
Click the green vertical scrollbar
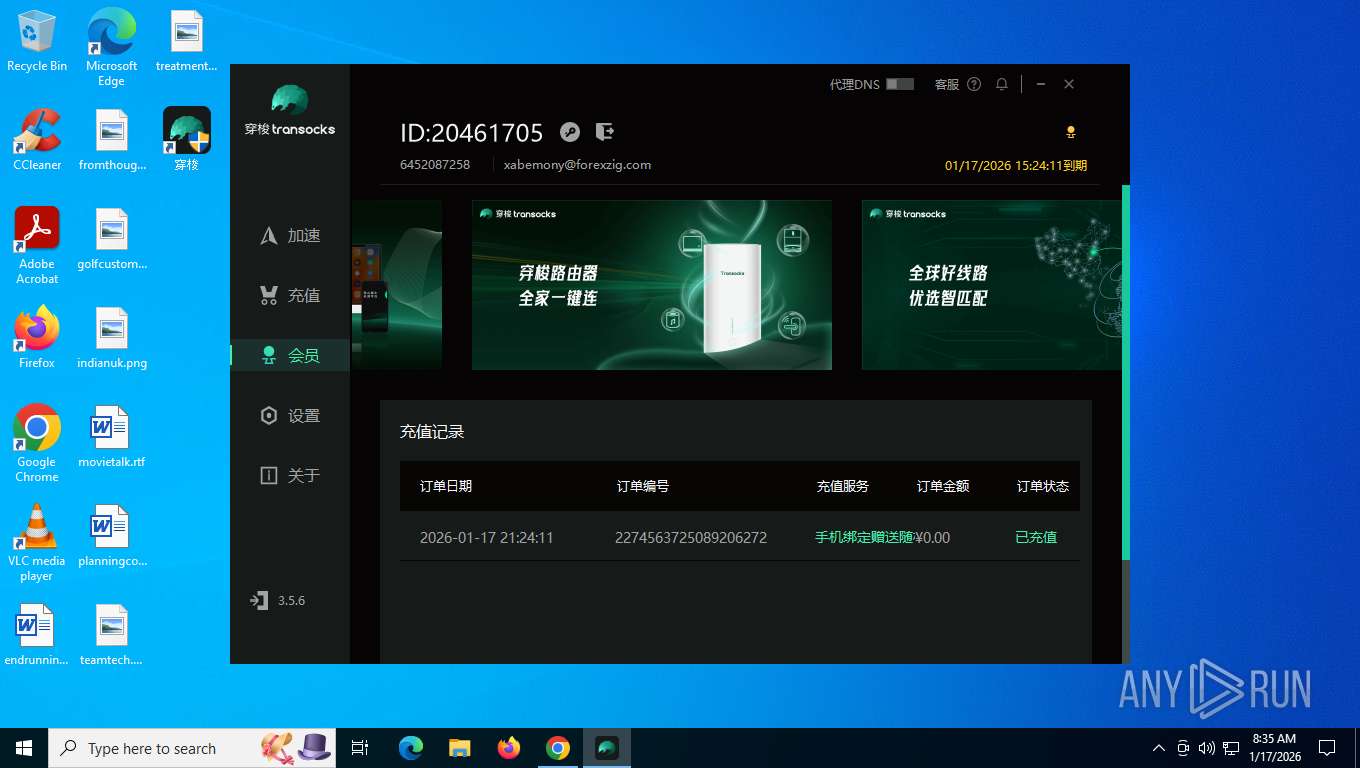1126,372
